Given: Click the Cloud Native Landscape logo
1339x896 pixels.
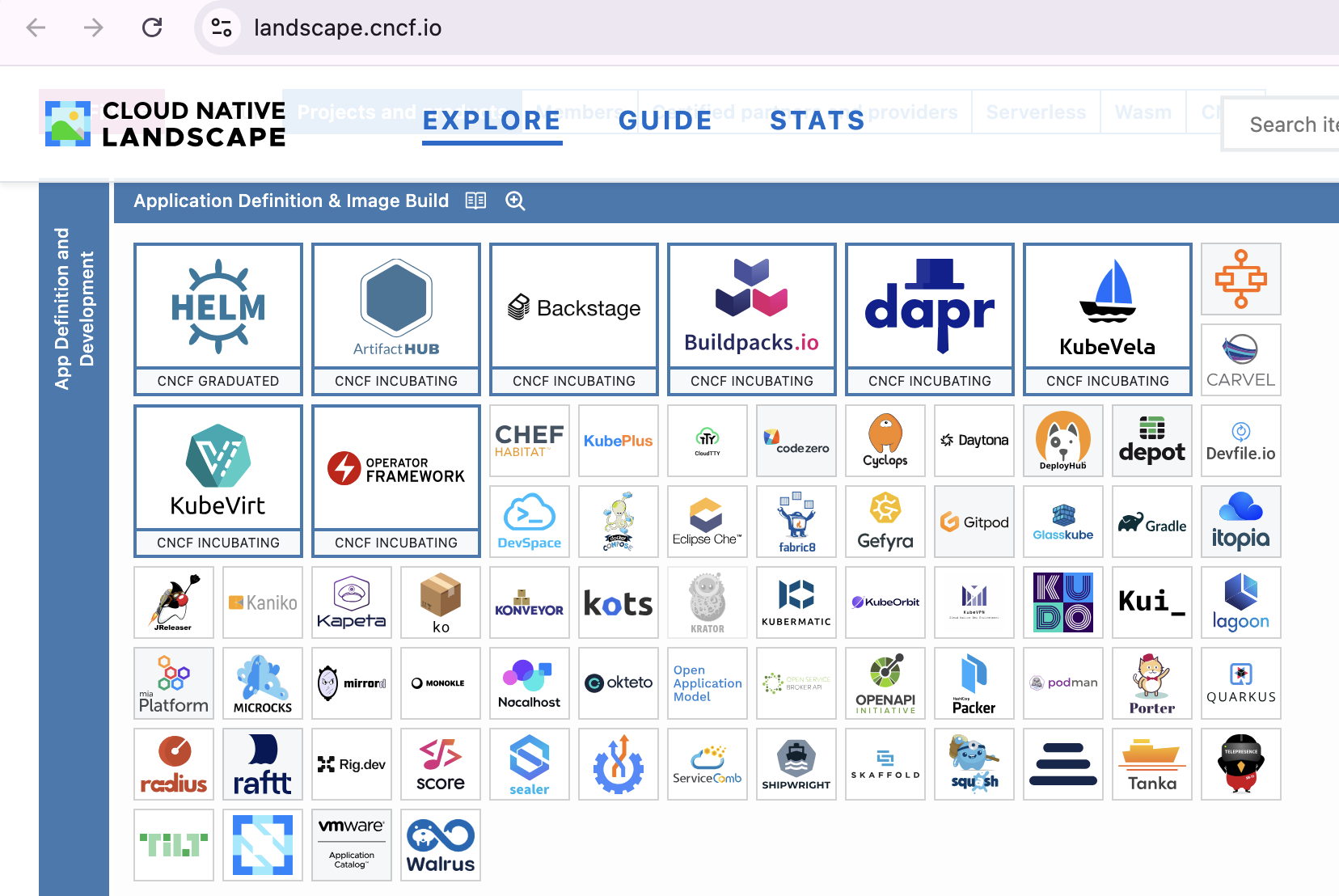Looking at the screenshot, I should pos(166,124).
